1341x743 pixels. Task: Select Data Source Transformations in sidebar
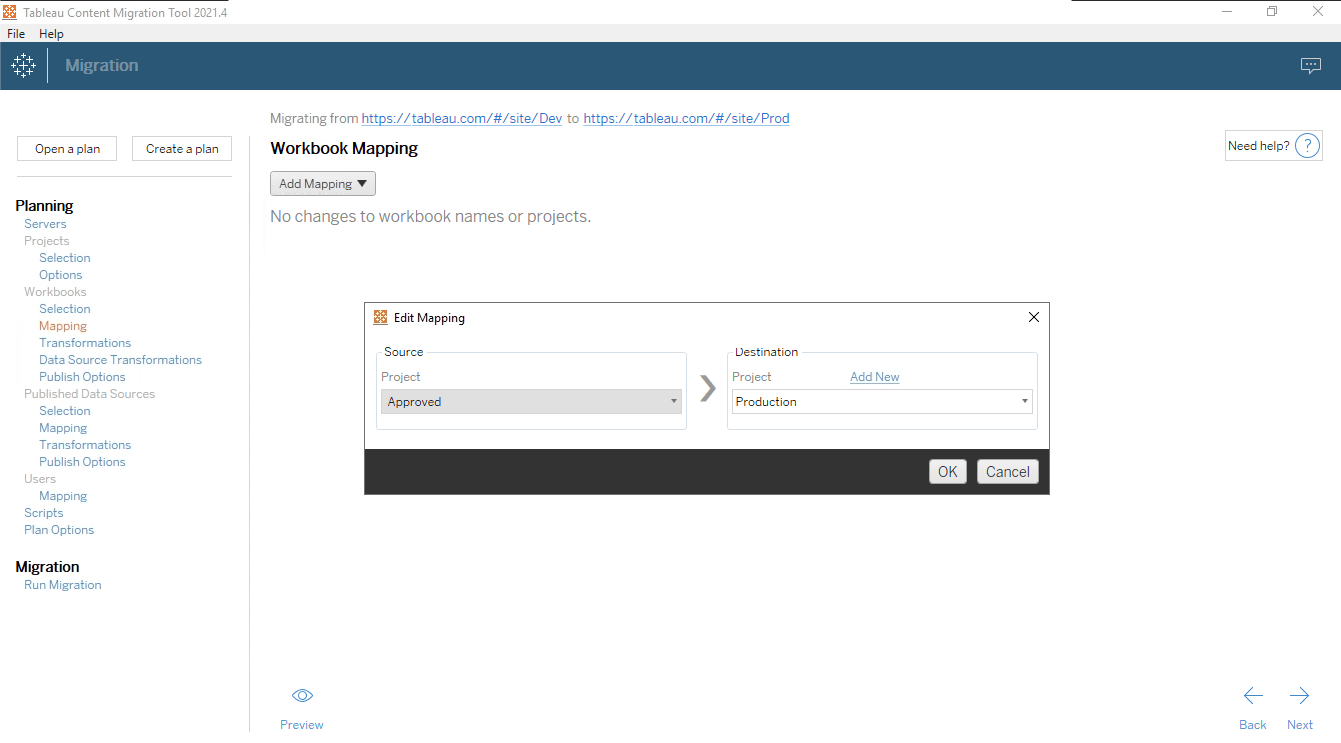pos(120,360)
